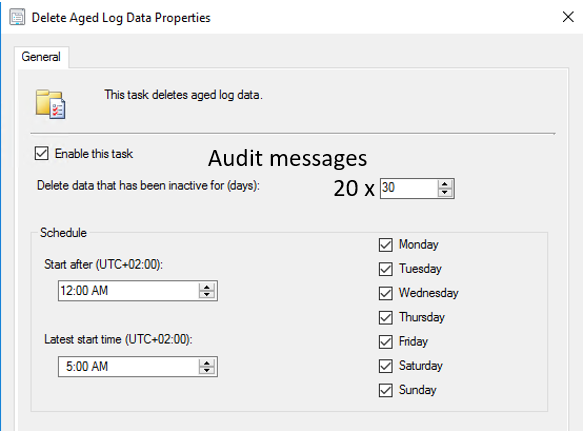Click the 'Delete data that has been inactive for (days):' label

[x=148, y=186]
